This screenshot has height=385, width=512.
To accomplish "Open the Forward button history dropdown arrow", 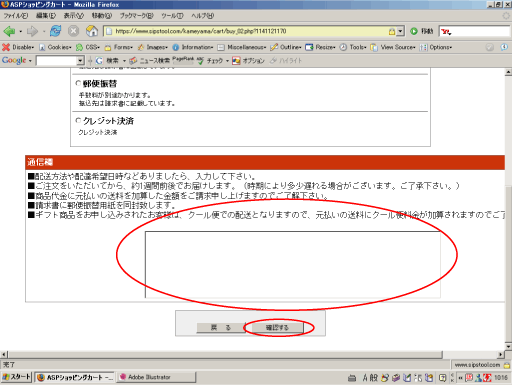I will [x=44, y=32].
